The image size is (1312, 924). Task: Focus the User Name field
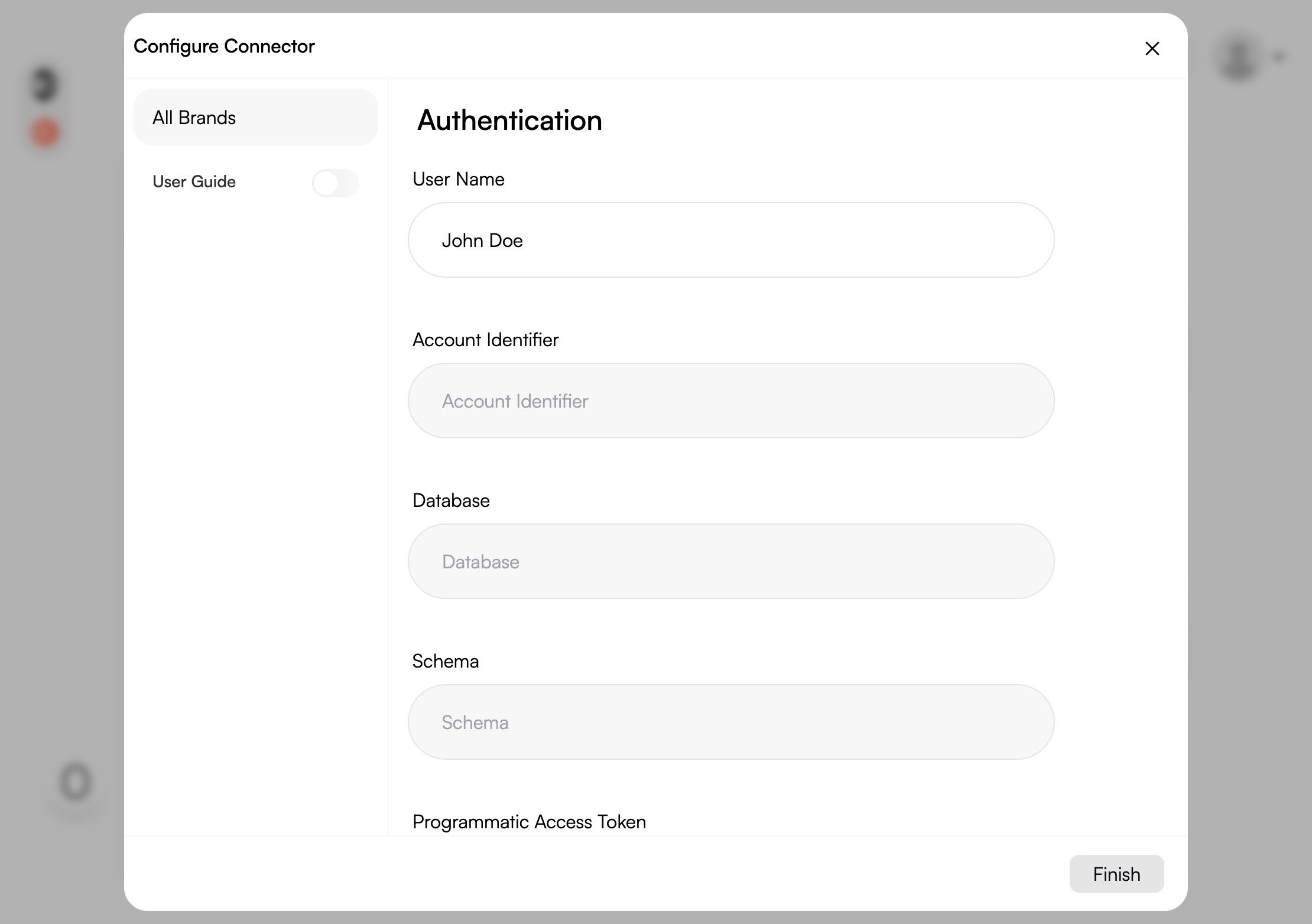[730, 240]
